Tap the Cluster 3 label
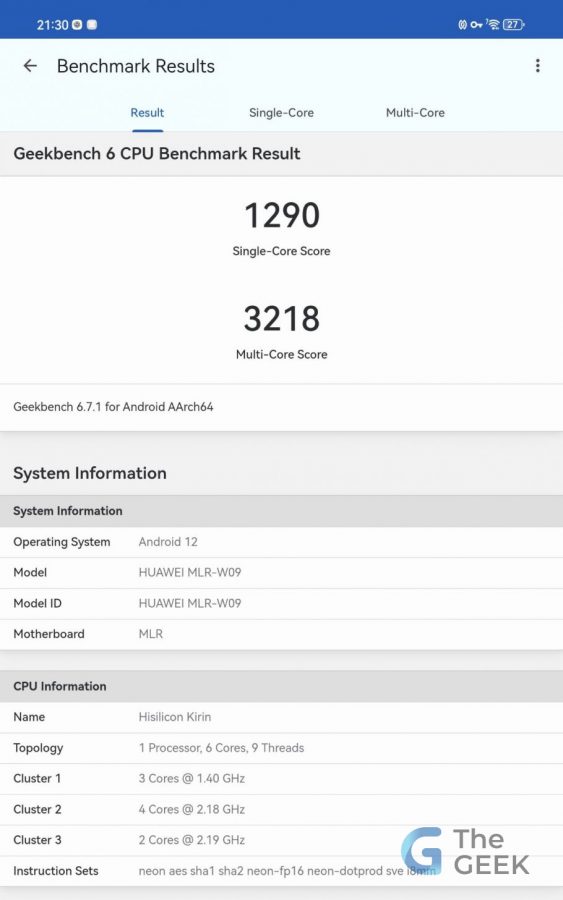This screenshot has height=900, width=563. pyautogui.click(x=37, y=840)
